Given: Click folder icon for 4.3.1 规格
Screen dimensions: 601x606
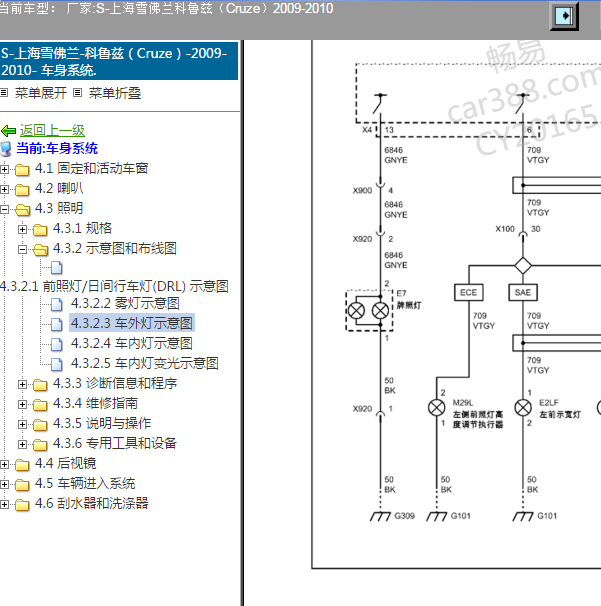Looking at the screenshot, I should point(40,230).
